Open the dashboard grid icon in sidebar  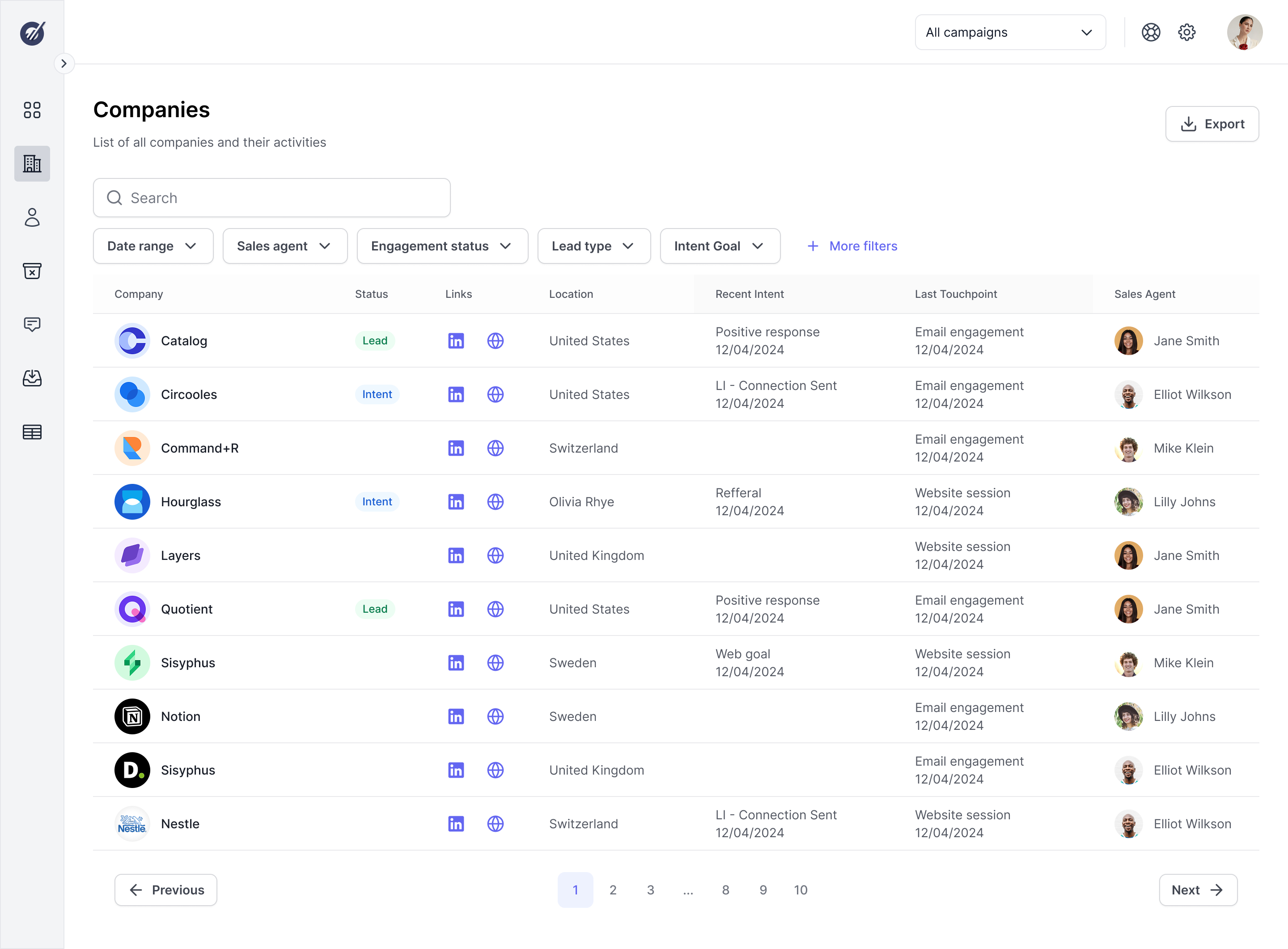coord(32,110)
